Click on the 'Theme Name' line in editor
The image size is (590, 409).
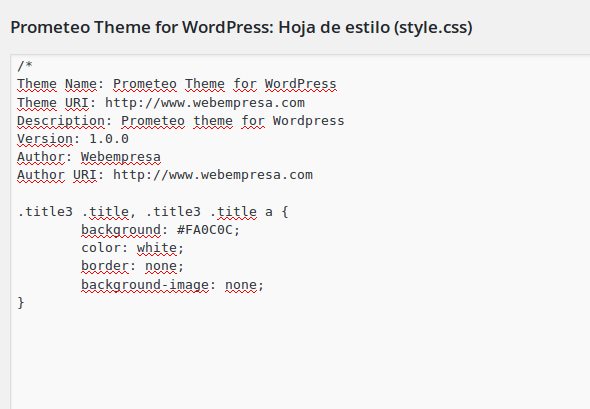point(177,84)
